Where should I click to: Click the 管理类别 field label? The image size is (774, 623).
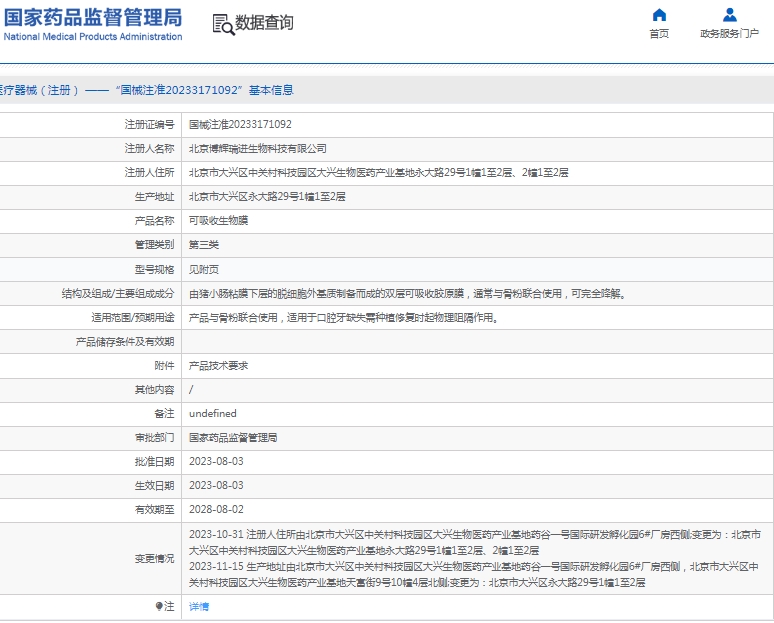point(155,245)
